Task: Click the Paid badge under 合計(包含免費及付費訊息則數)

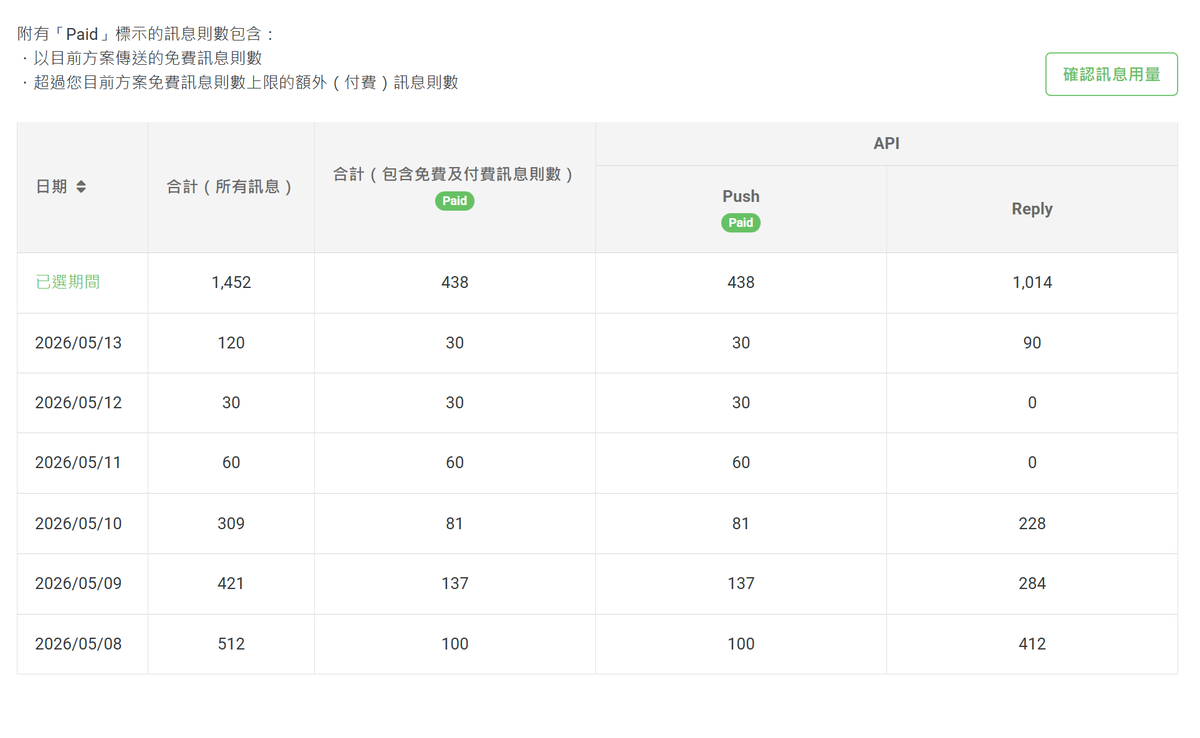Action: click(455, 201)
